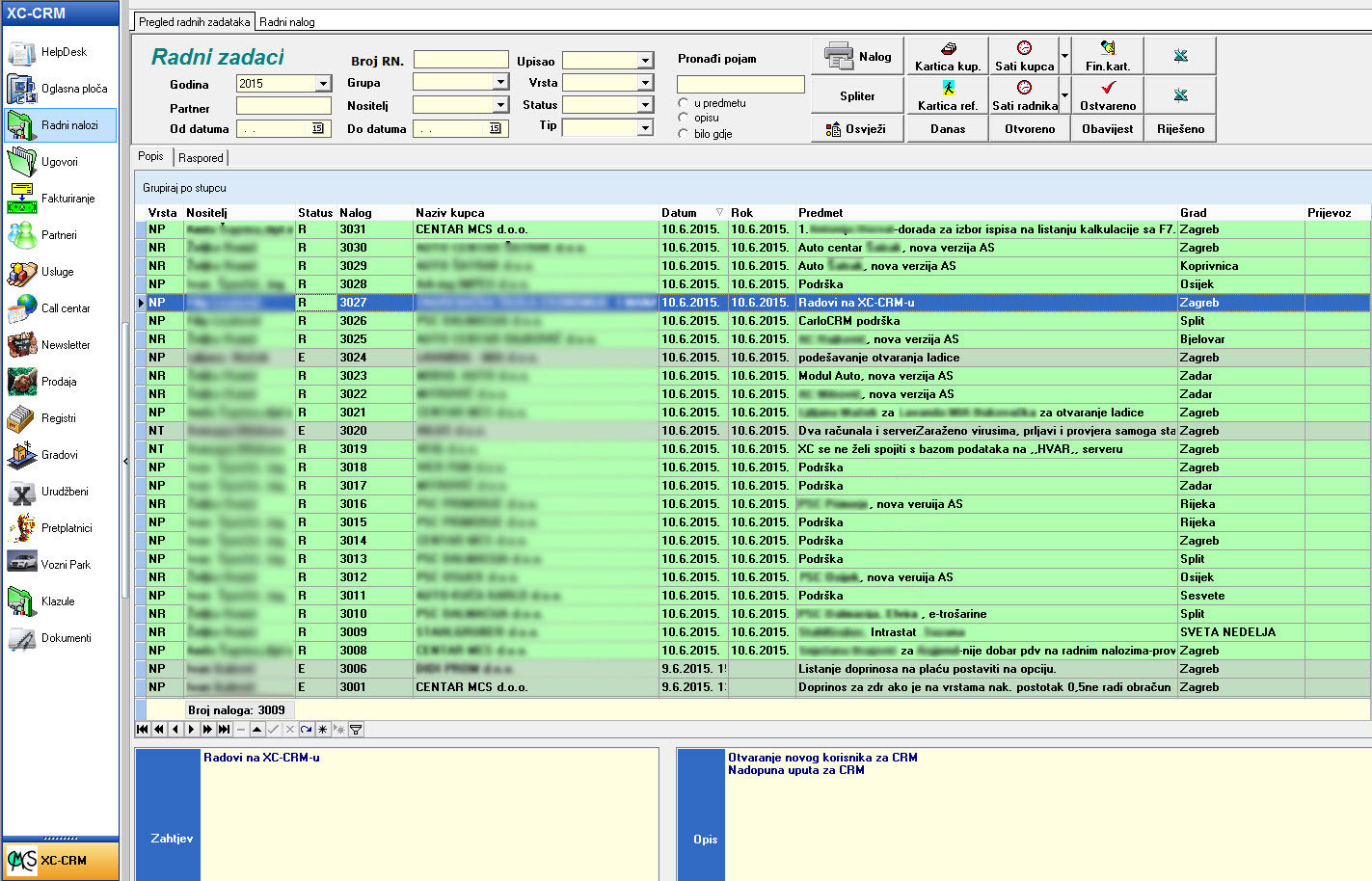Open Kartica kup. button
This screenshot has height=881, width=1372.
pos(948,56)
